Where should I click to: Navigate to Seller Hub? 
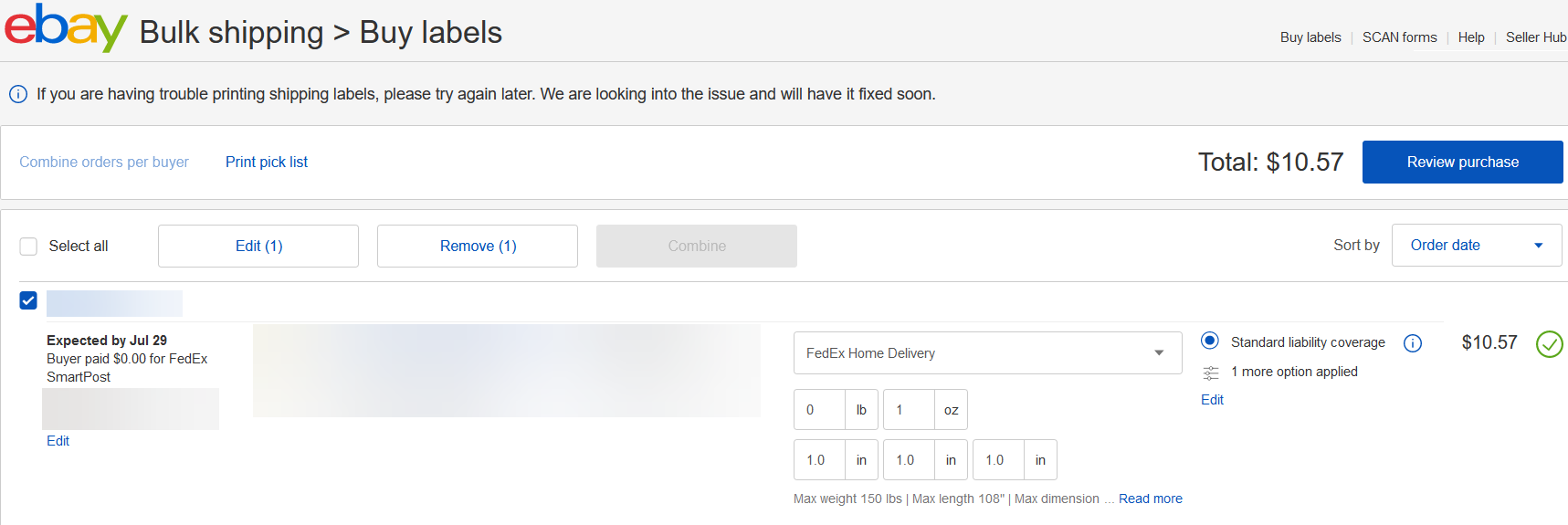coord(1535,37)
